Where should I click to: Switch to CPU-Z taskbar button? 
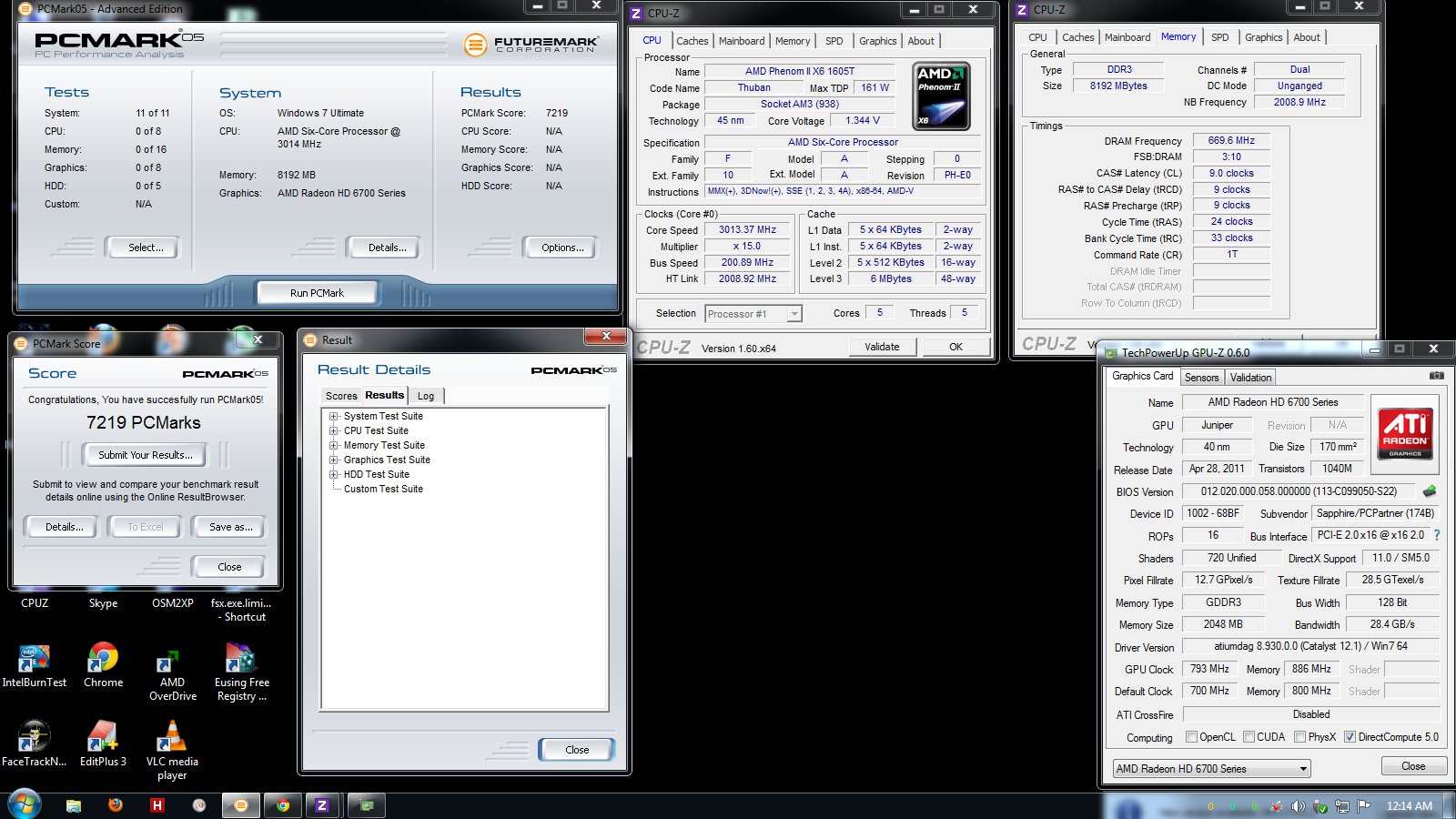322,805
